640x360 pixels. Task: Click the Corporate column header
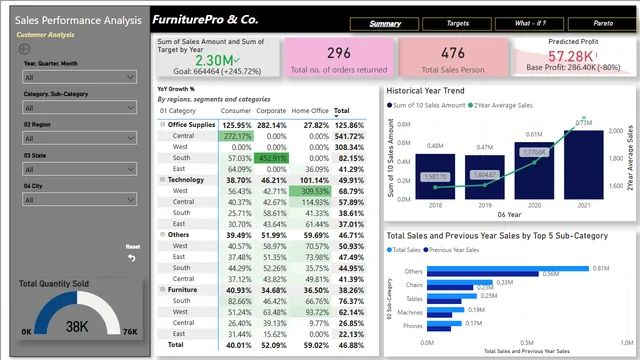click(271, 111)
